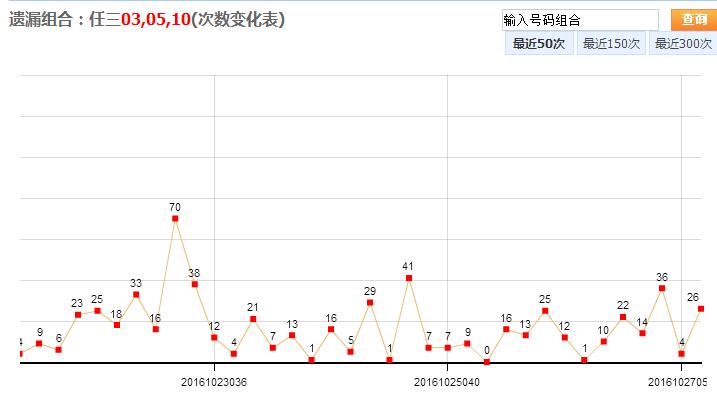
Task: Click the axis label 20161025040
Action: click(x=447, y=382)
